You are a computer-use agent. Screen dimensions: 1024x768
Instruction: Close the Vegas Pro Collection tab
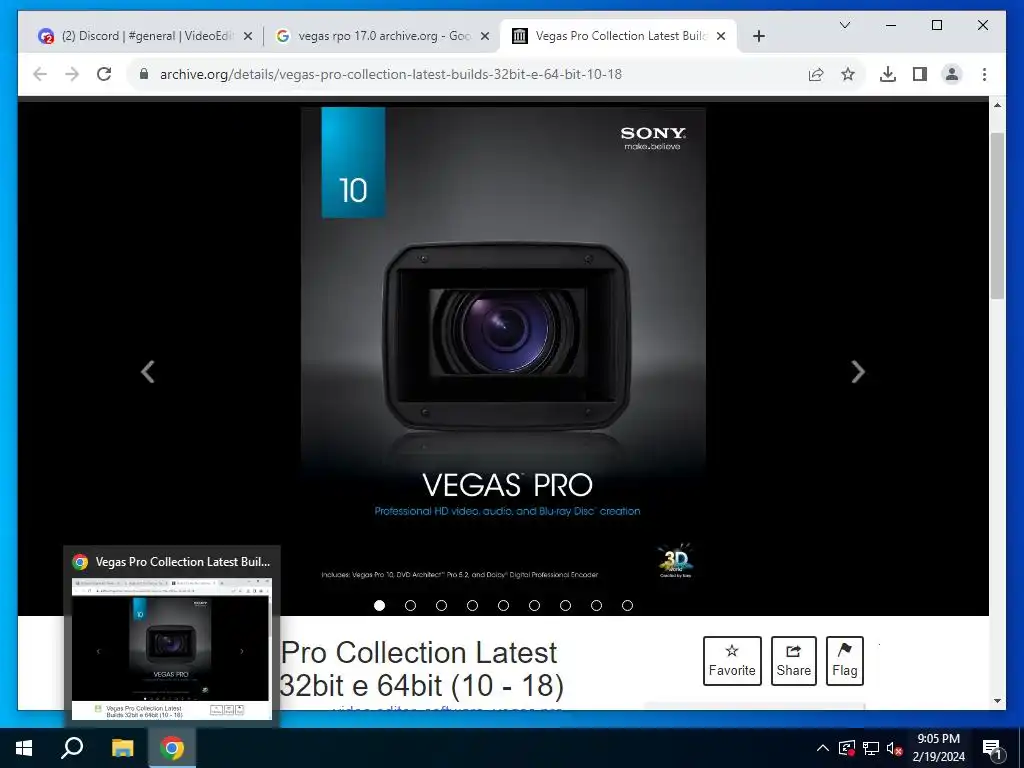tap(721, 37)
